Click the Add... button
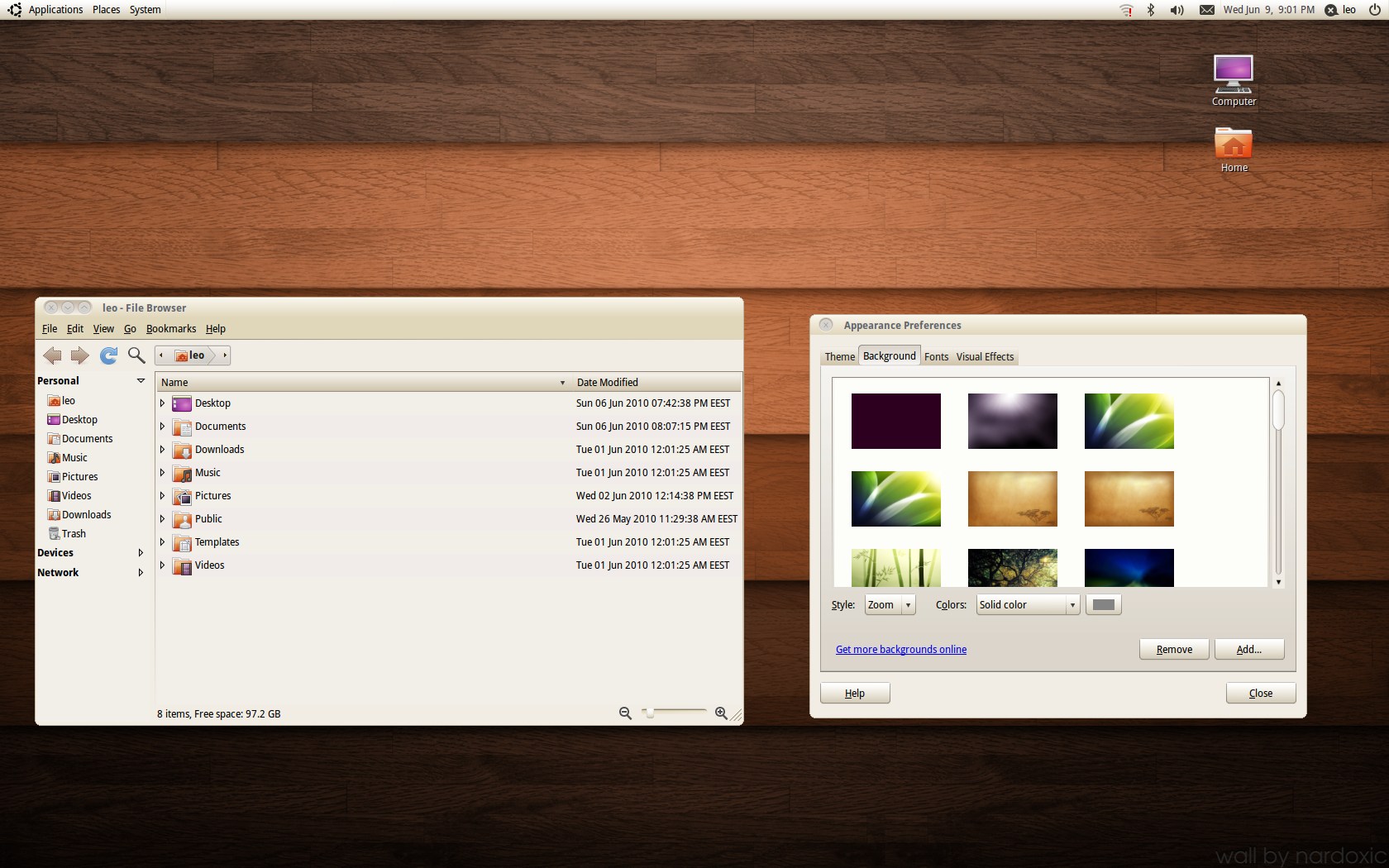The width and height of the screenshot is (1389, 868). [x=1249, y=650]
